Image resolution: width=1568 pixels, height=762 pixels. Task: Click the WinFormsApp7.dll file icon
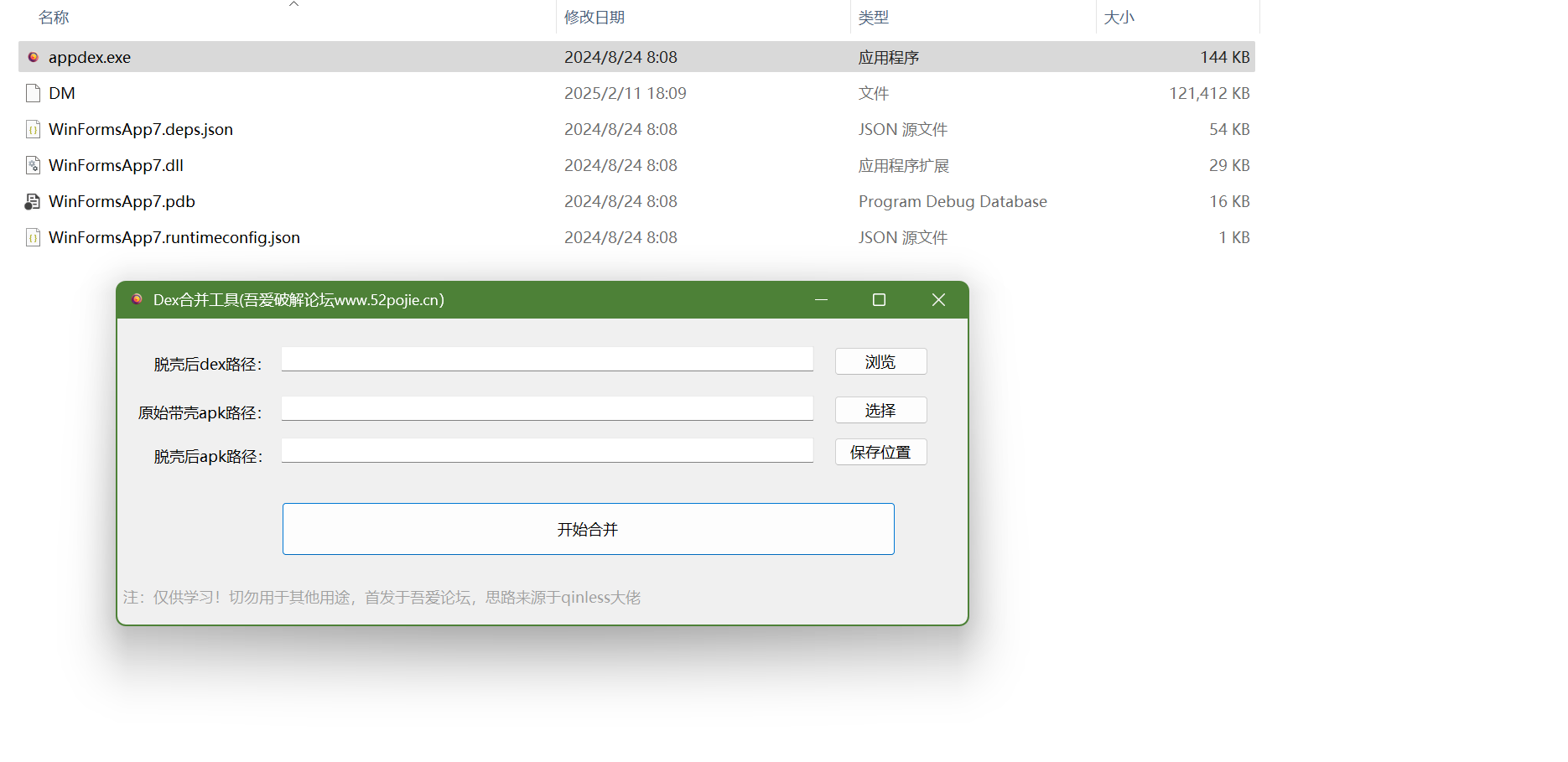[x=34, y=165]
